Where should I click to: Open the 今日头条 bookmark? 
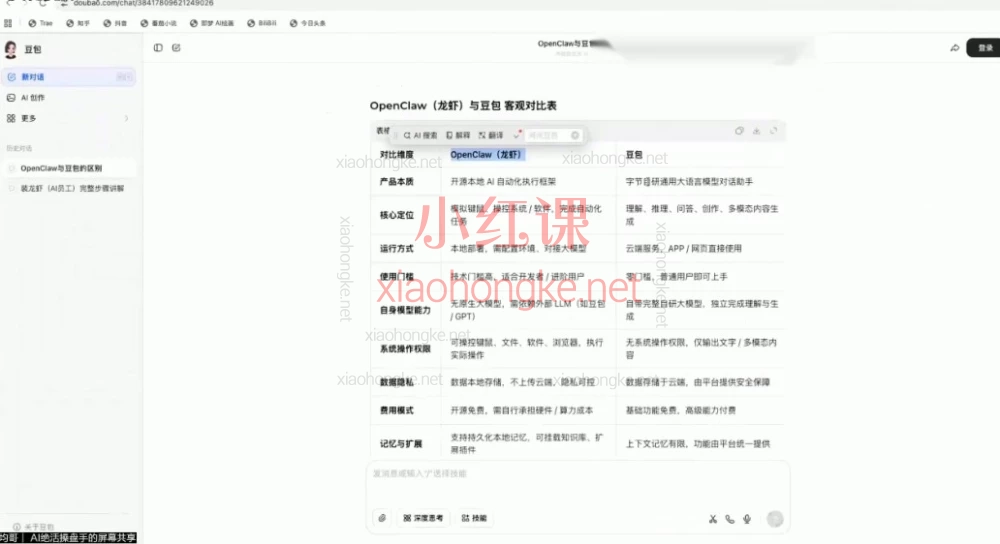pyautogui.click(x=307, y=23)
